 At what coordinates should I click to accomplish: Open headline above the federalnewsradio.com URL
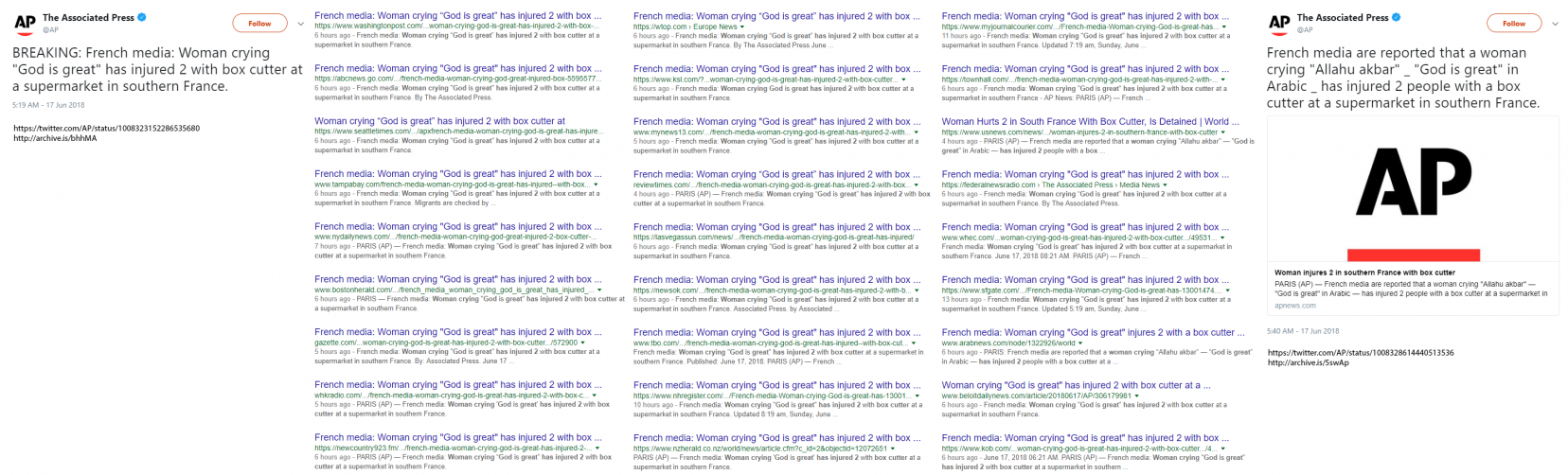point(1085,174)
